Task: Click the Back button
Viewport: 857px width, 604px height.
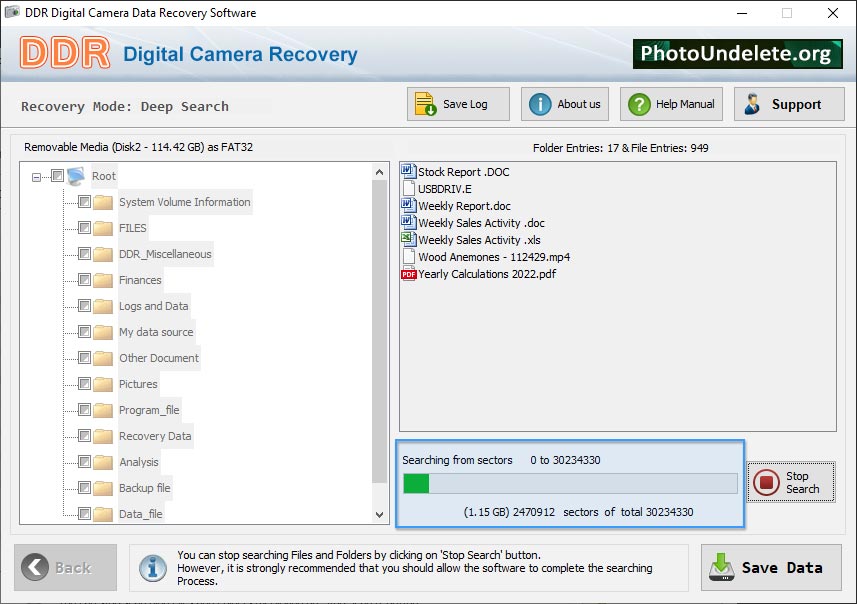Action: coord(66,567)
